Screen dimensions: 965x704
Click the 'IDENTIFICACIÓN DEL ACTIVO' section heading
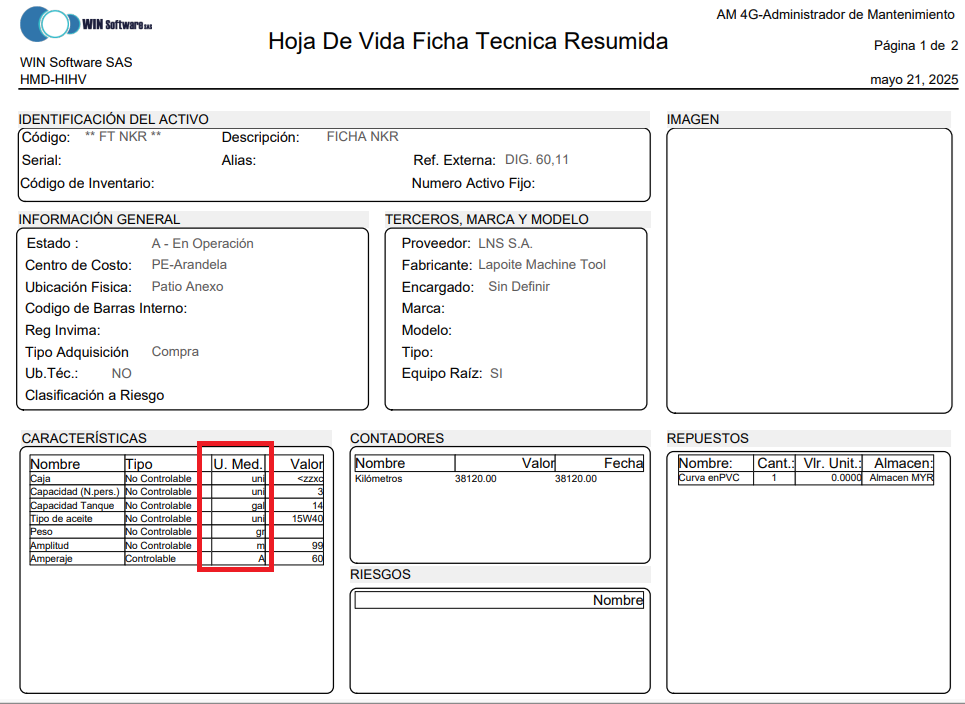[113, 119]
